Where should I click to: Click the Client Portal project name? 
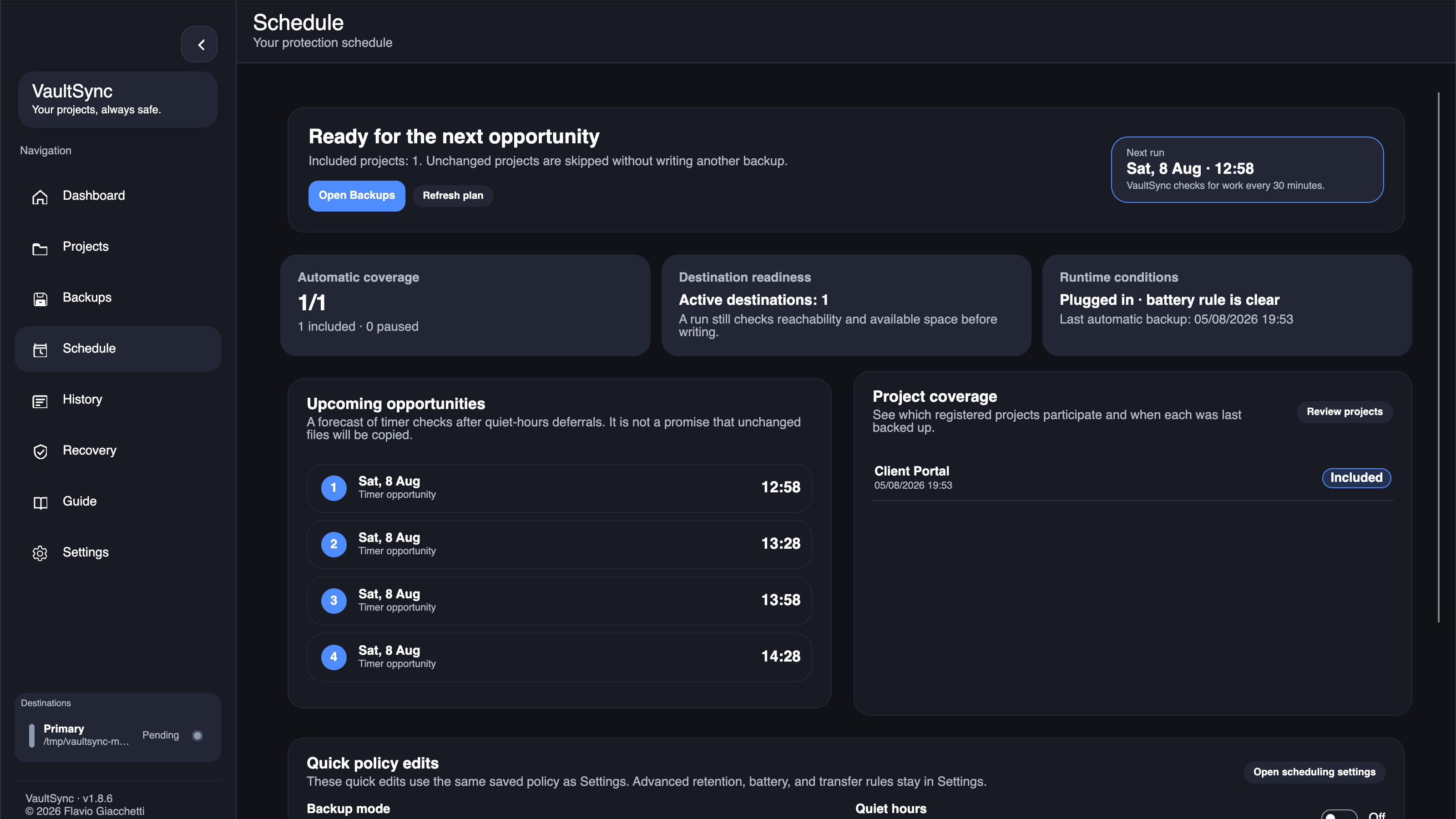(912, 471)
